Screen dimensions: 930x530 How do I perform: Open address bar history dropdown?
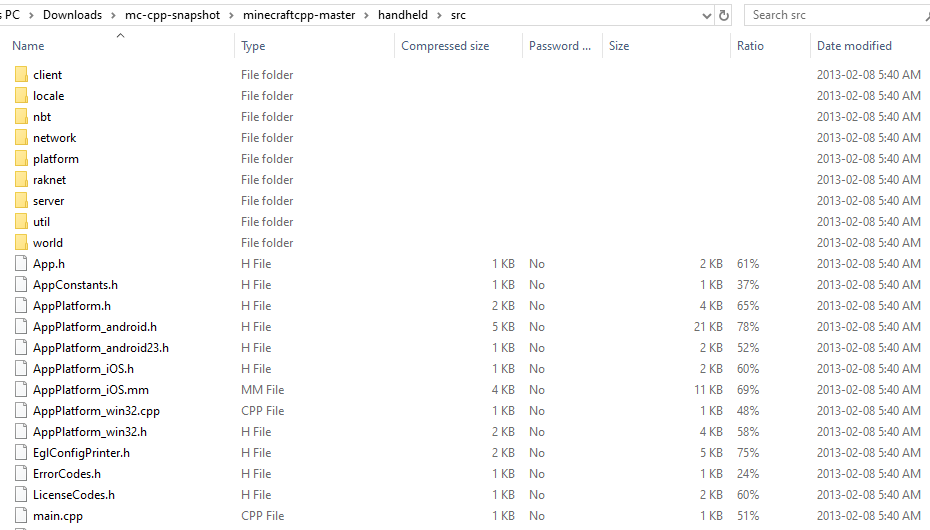[706, 15]
